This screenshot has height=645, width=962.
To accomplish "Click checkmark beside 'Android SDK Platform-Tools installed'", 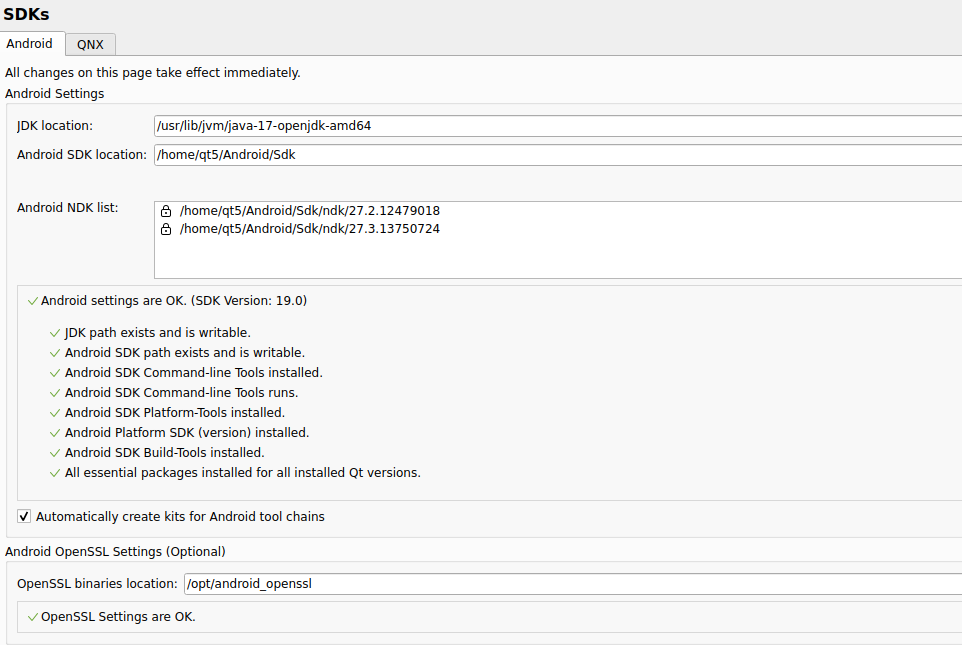I will [54, 413].
